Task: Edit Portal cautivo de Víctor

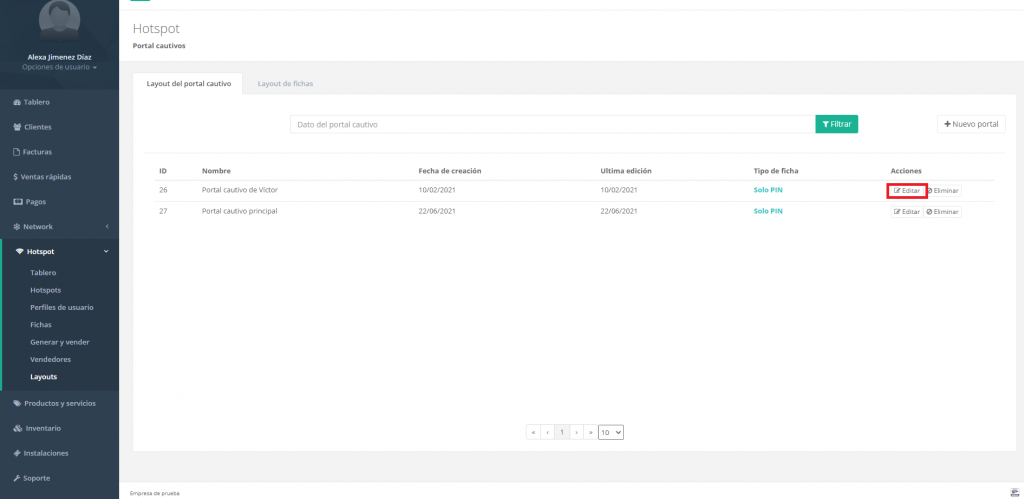Action: [x=906, y=190]
